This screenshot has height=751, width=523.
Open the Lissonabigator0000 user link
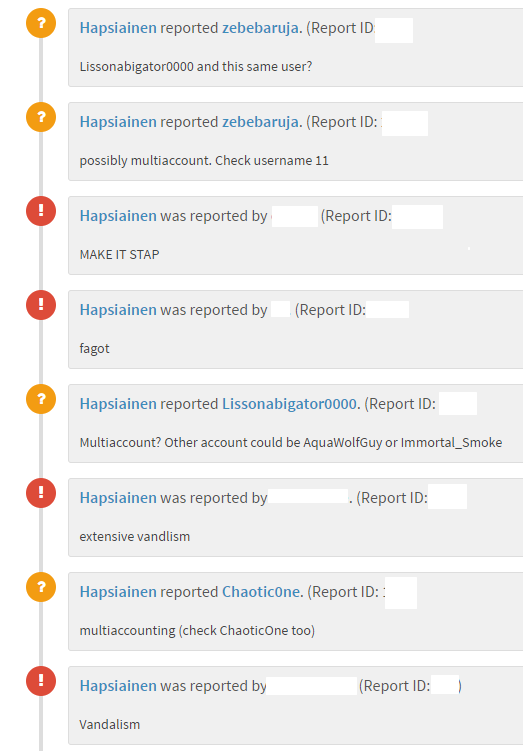pyautogui.click(x=289, y=404)
